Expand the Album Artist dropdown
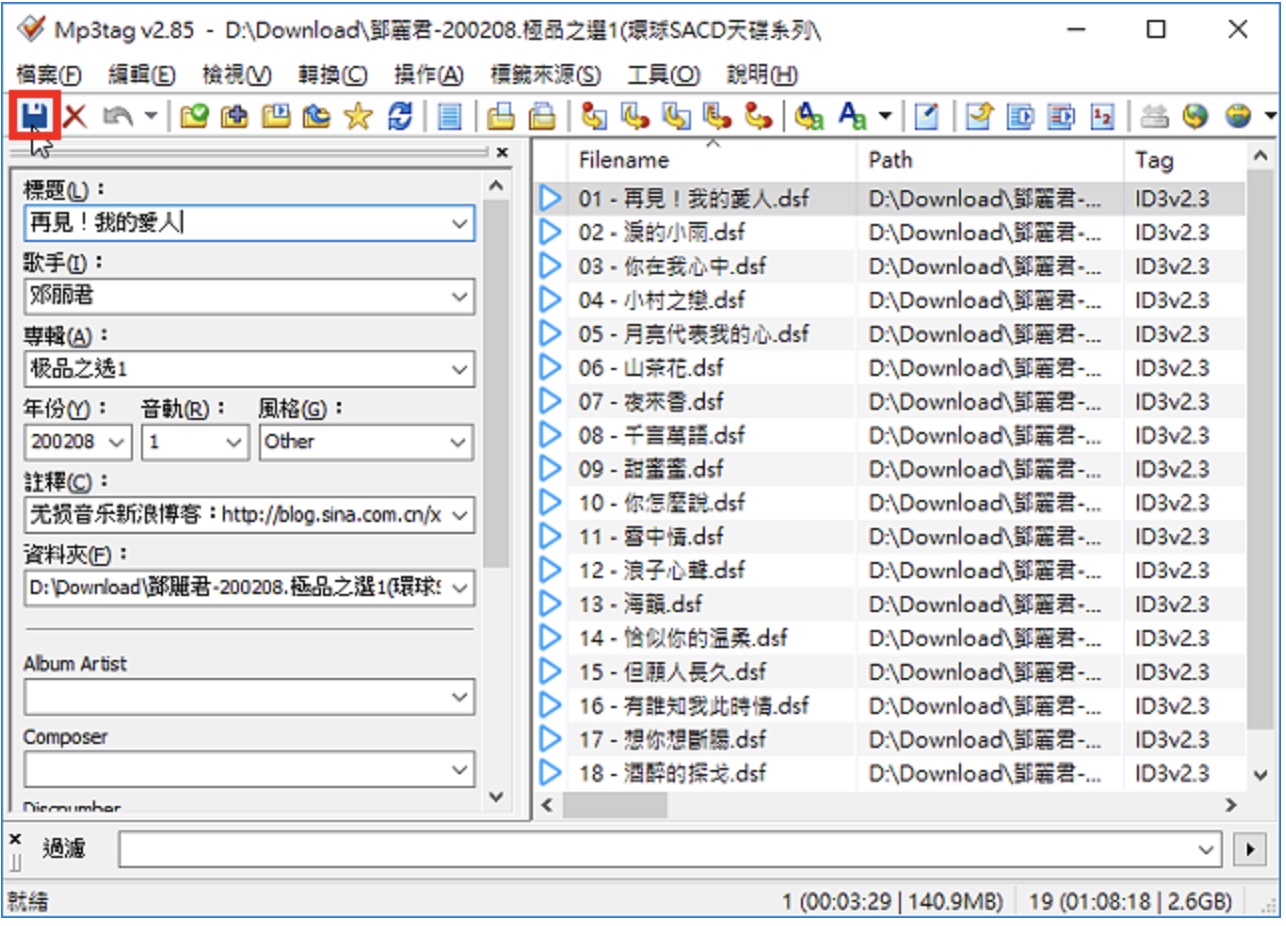 [460, 696]
